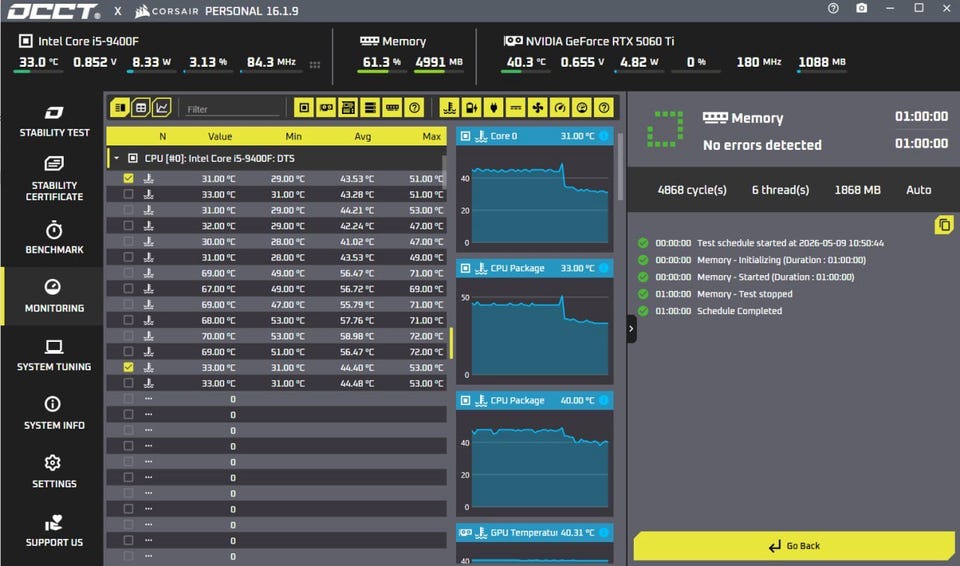Toggle memory sensors filter icon

point(392,108)
